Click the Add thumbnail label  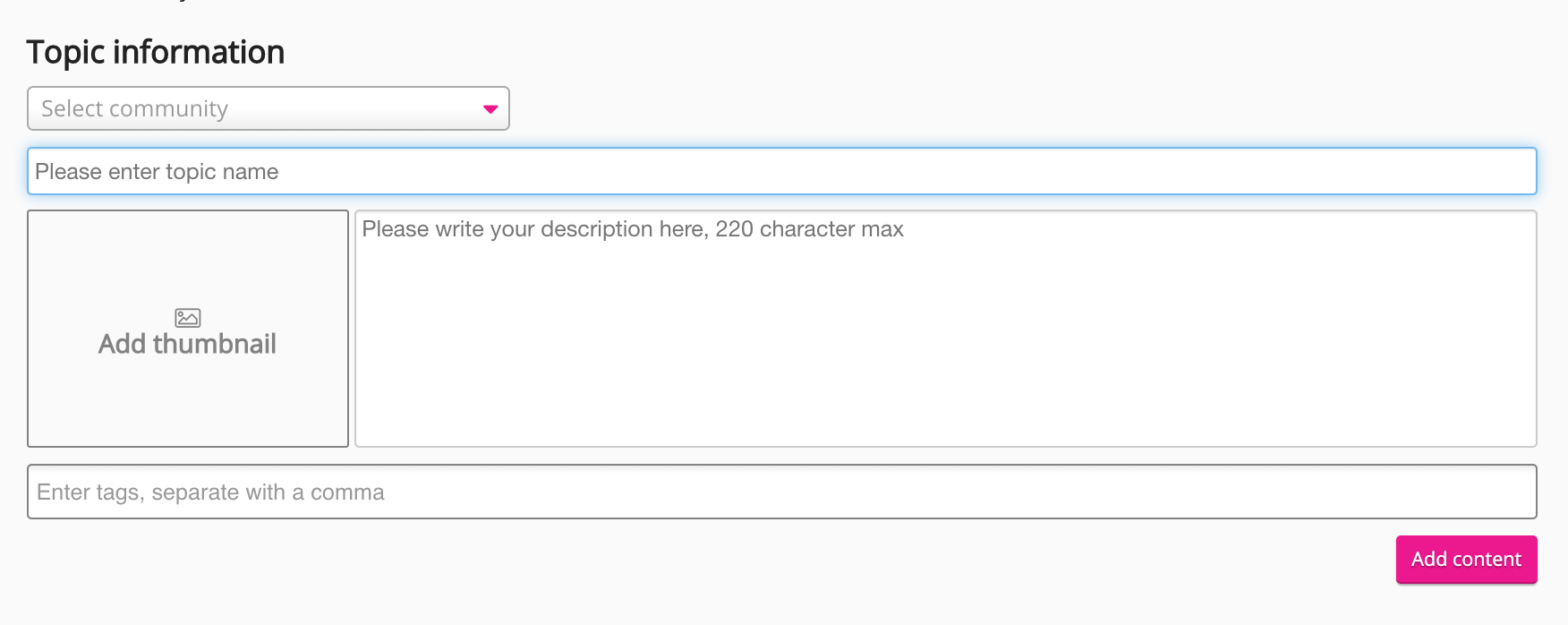[x=187, y=344]
